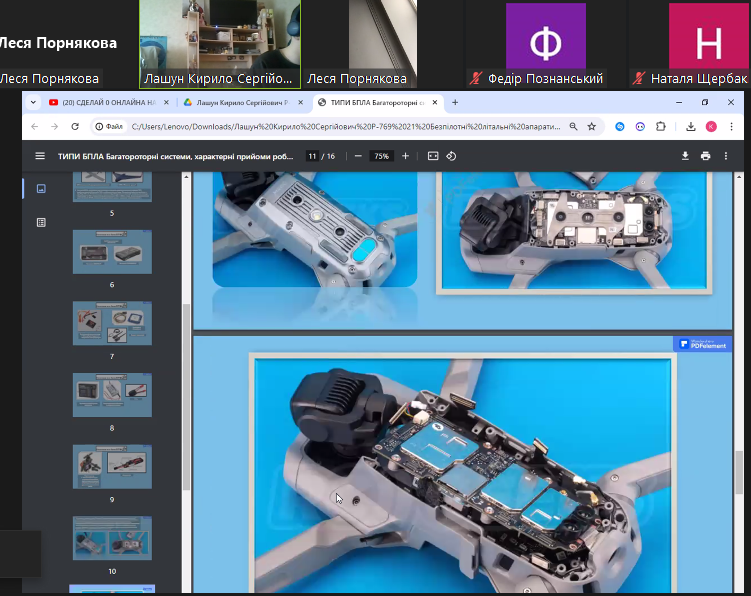
Task: Open page 9 thumbnail
Action: [x=112, y=467]
